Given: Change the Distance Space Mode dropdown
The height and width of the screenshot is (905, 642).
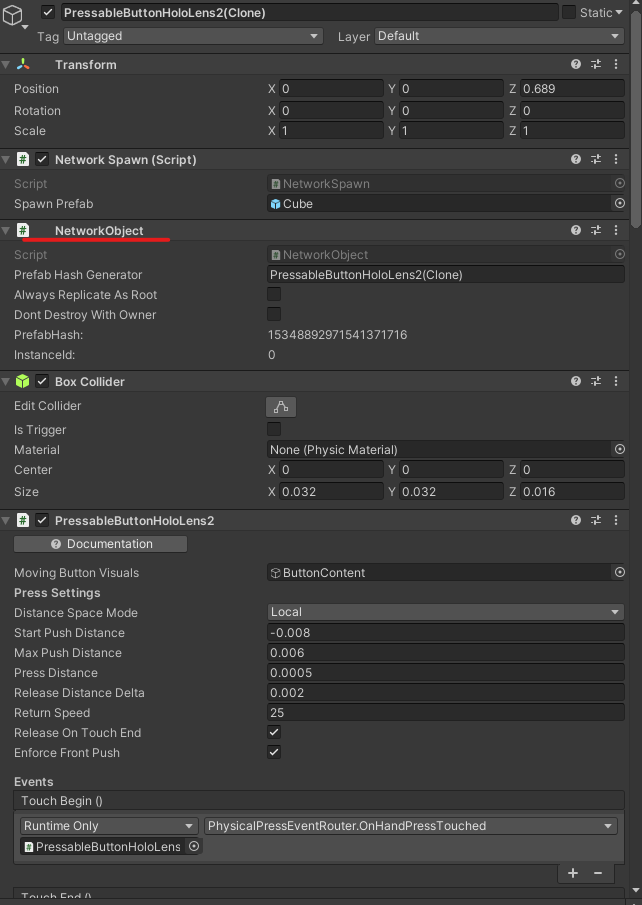Looking at the screenshot, I should pos(444,613).
